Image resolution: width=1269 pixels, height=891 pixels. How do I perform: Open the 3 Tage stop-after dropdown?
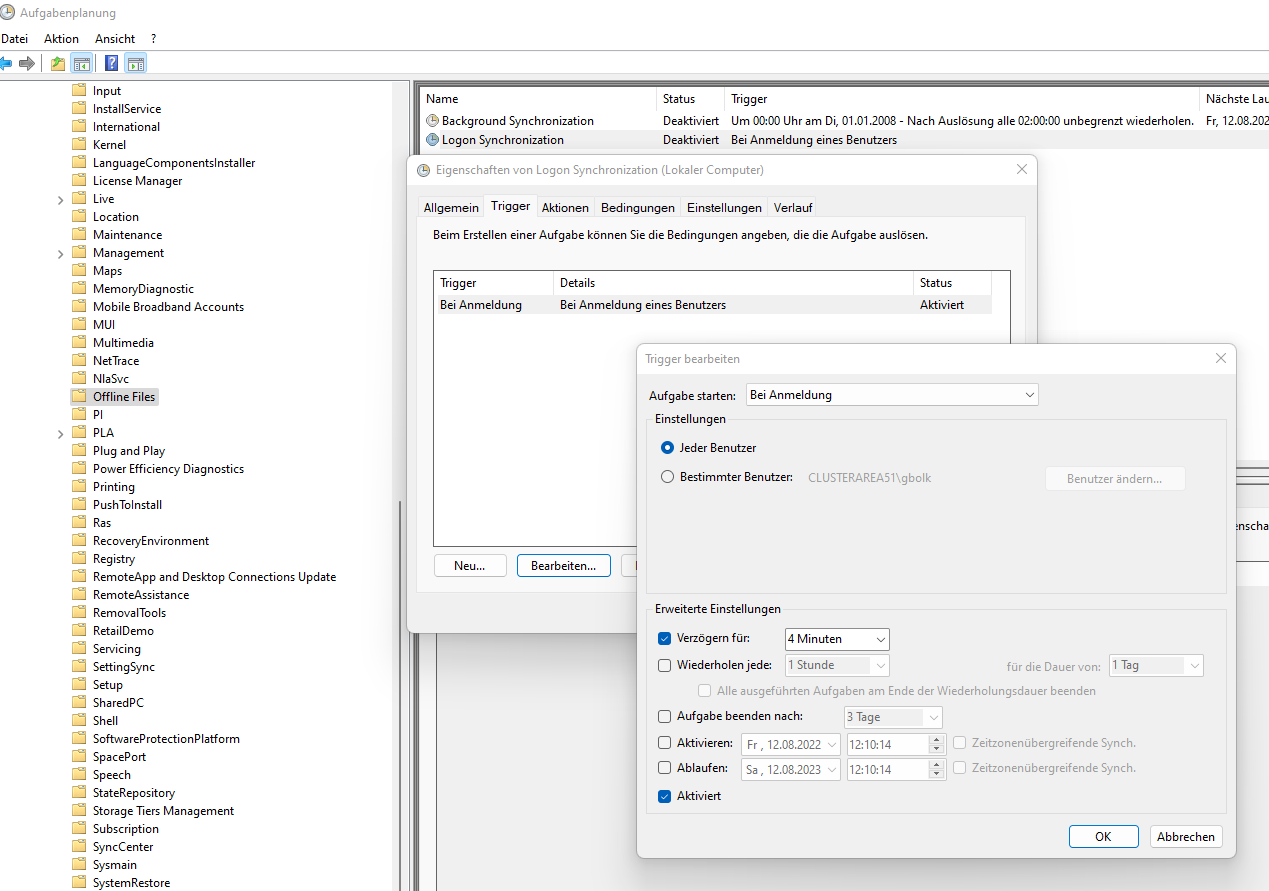[x=893, y=717]
